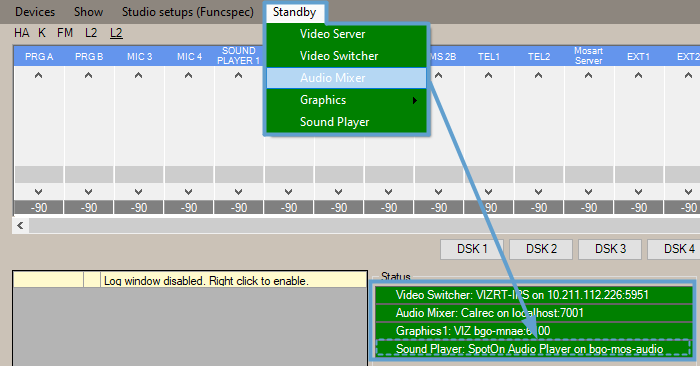Viewport: 700px width, 366px height.
Task: Click the Video Switcher VIZRT-IPS status row
Action: pyautogui.click(x=534, y=295)
